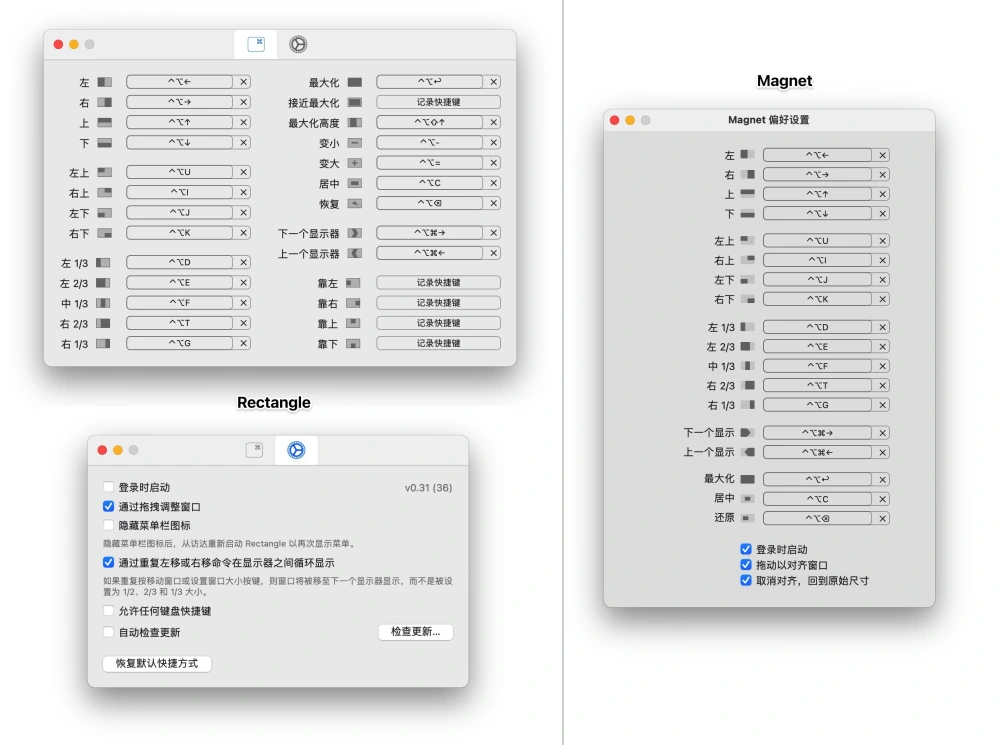1000x745 pixels.
Task: Clear the Rectangle 最大化 shortcut
Action: [x=494, y=82]
